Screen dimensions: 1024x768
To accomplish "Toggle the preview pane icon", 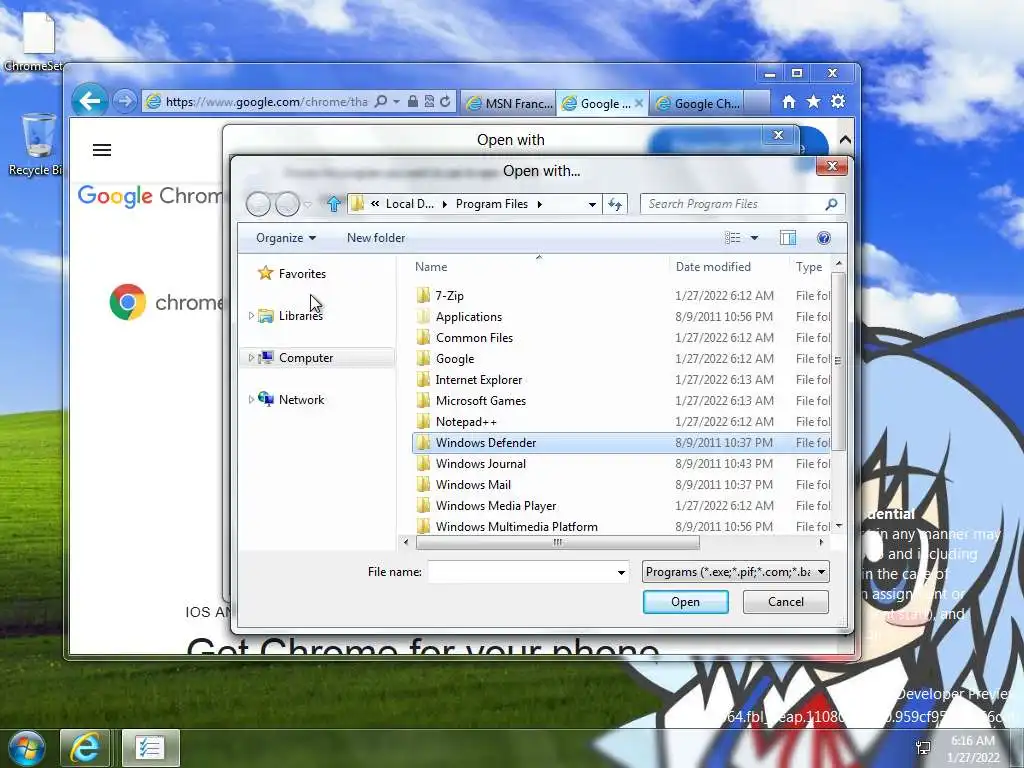I will point(788,238).
